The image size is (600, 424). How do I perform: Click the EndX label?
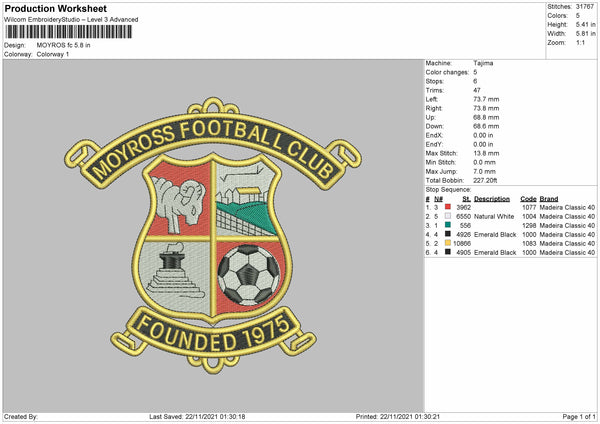434,135
